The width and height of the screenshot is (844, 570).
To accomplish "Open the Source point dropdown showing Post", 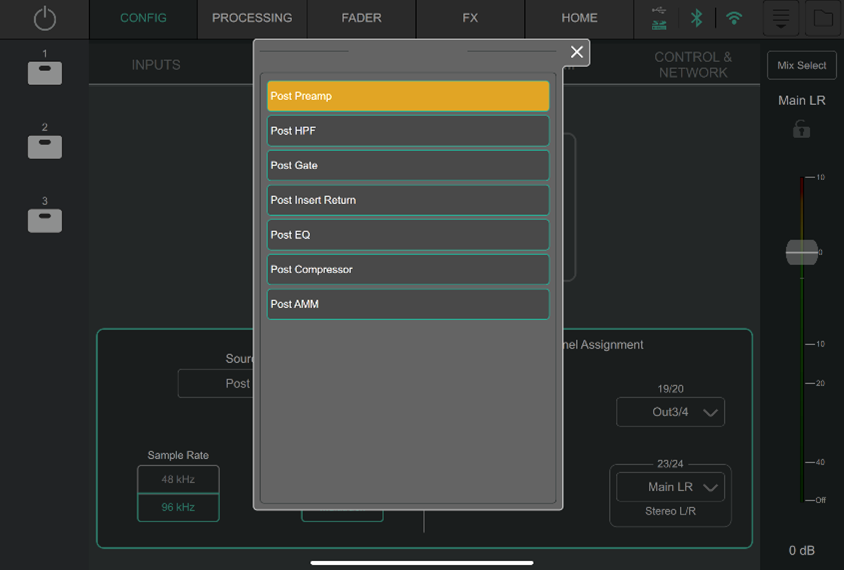I will tap(215, 383).
